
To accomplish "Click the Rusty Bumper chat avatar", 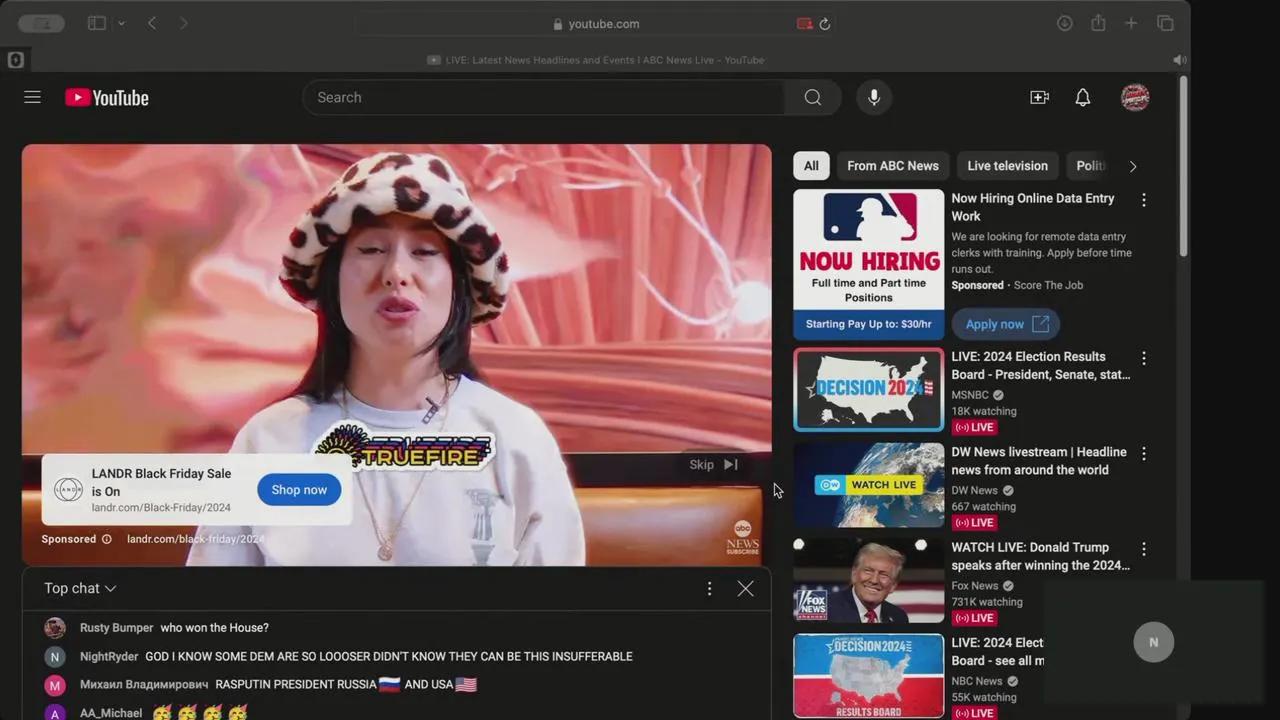I will (55, 628).
